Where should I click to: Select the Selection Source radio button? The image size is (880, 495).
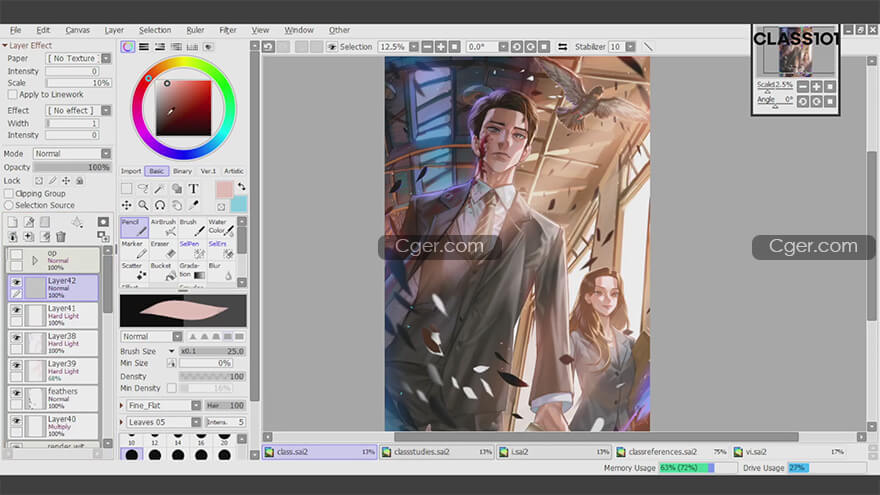click(9, 205)
